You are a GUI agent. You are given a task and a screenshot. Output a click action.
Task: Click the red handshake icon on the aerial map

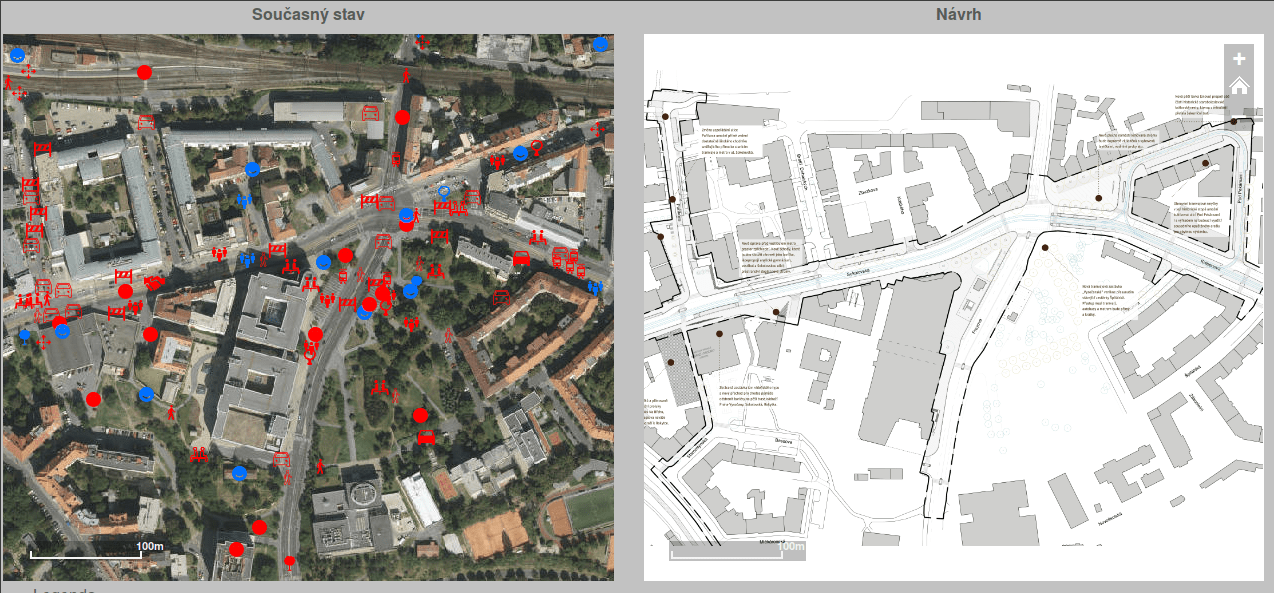point(155,283)
